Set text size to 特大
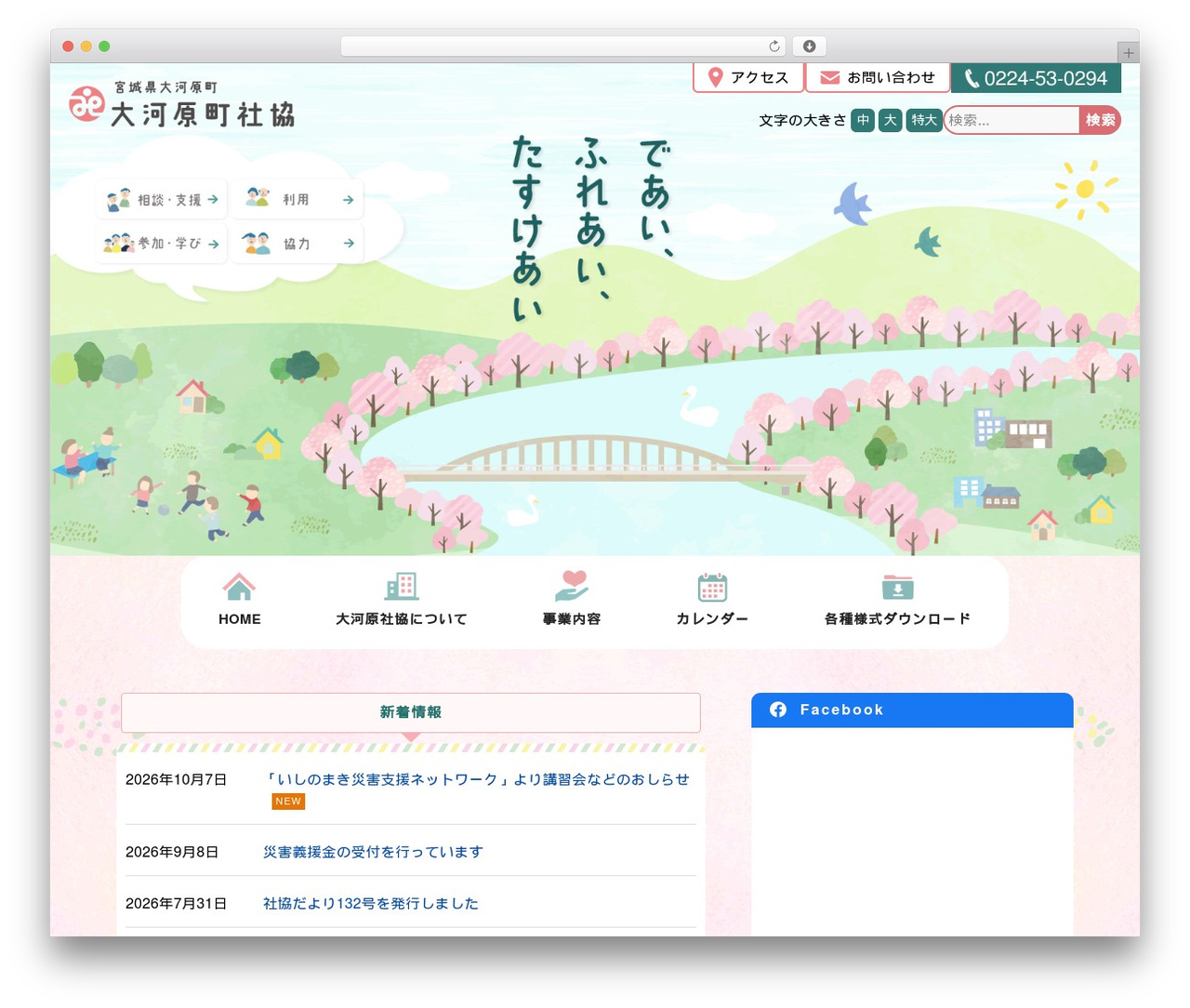The image size is (1190, 1008). click(924, 120)
